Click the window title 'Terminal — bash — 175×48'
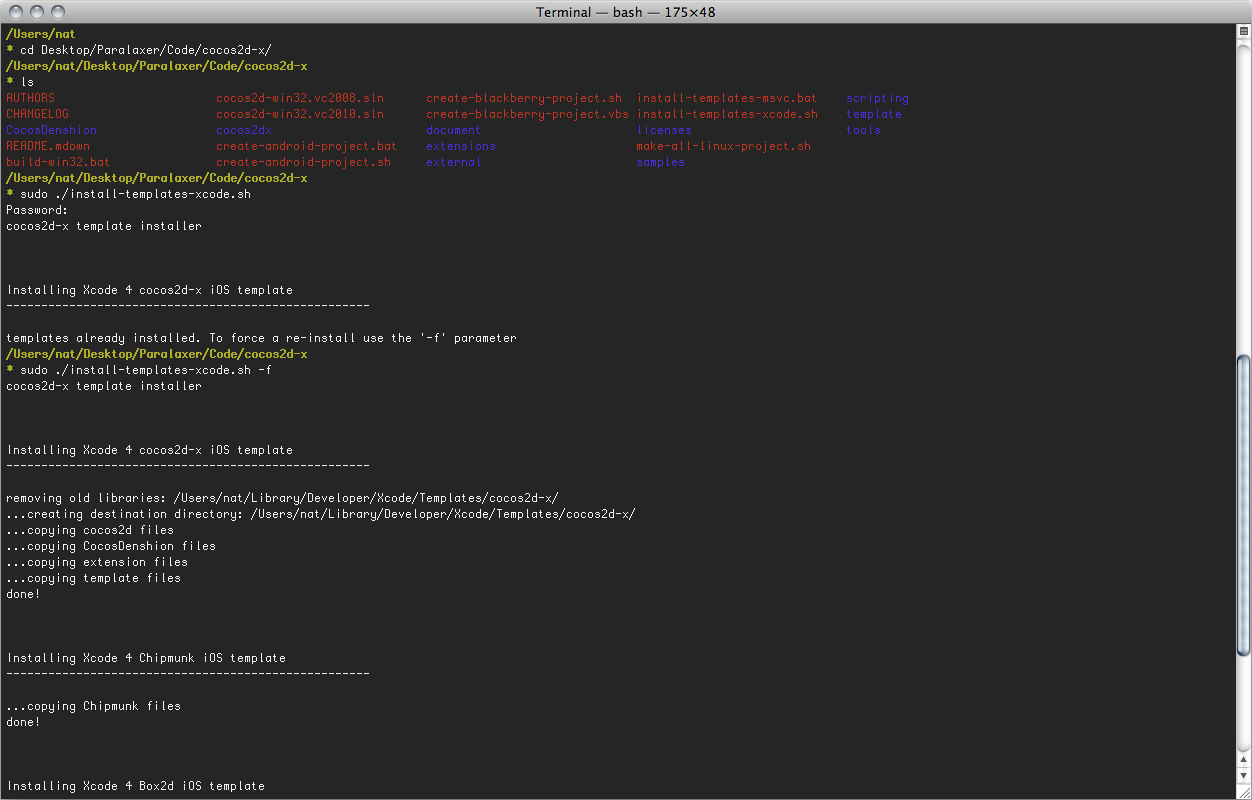 [626, 12]
